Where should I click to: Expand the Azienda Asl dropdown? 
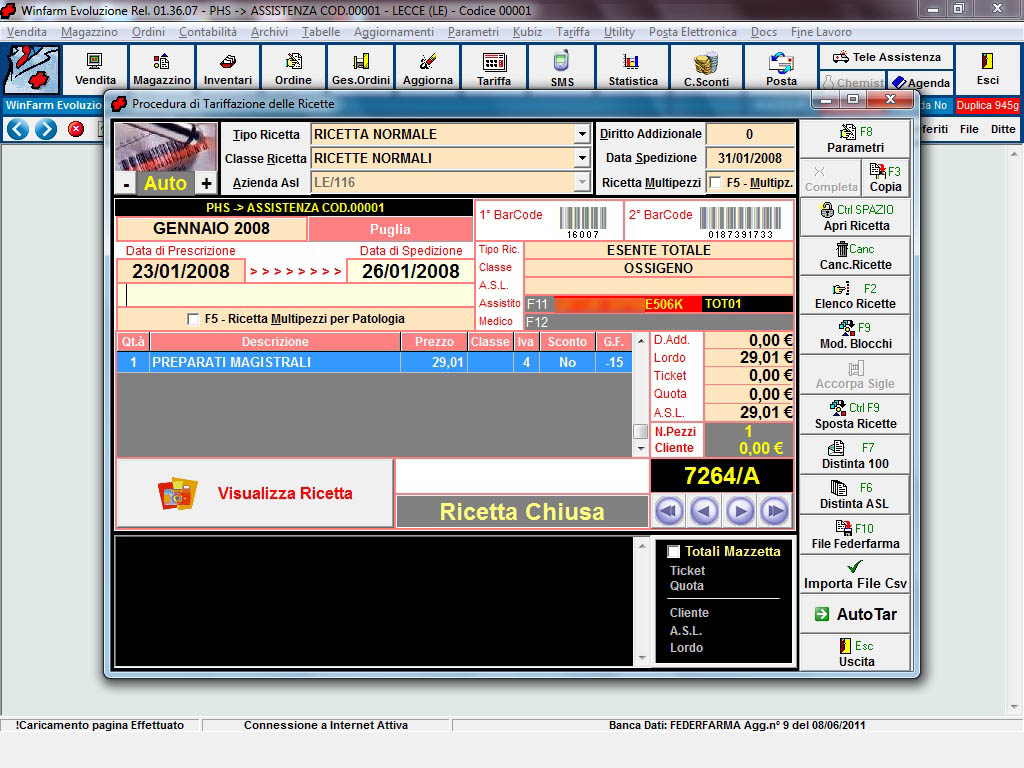[582, 183]
